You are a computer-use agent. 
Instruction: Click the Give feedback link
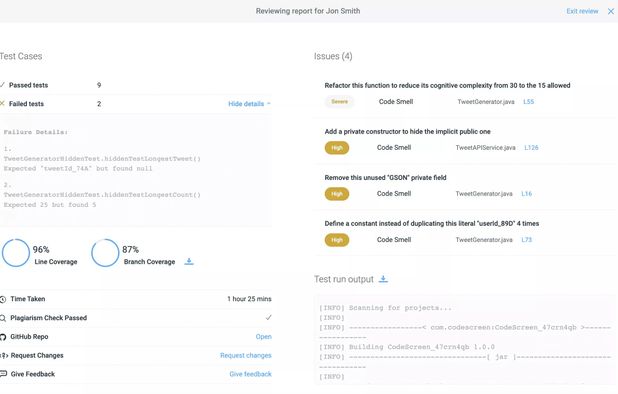tap(250, 374)
